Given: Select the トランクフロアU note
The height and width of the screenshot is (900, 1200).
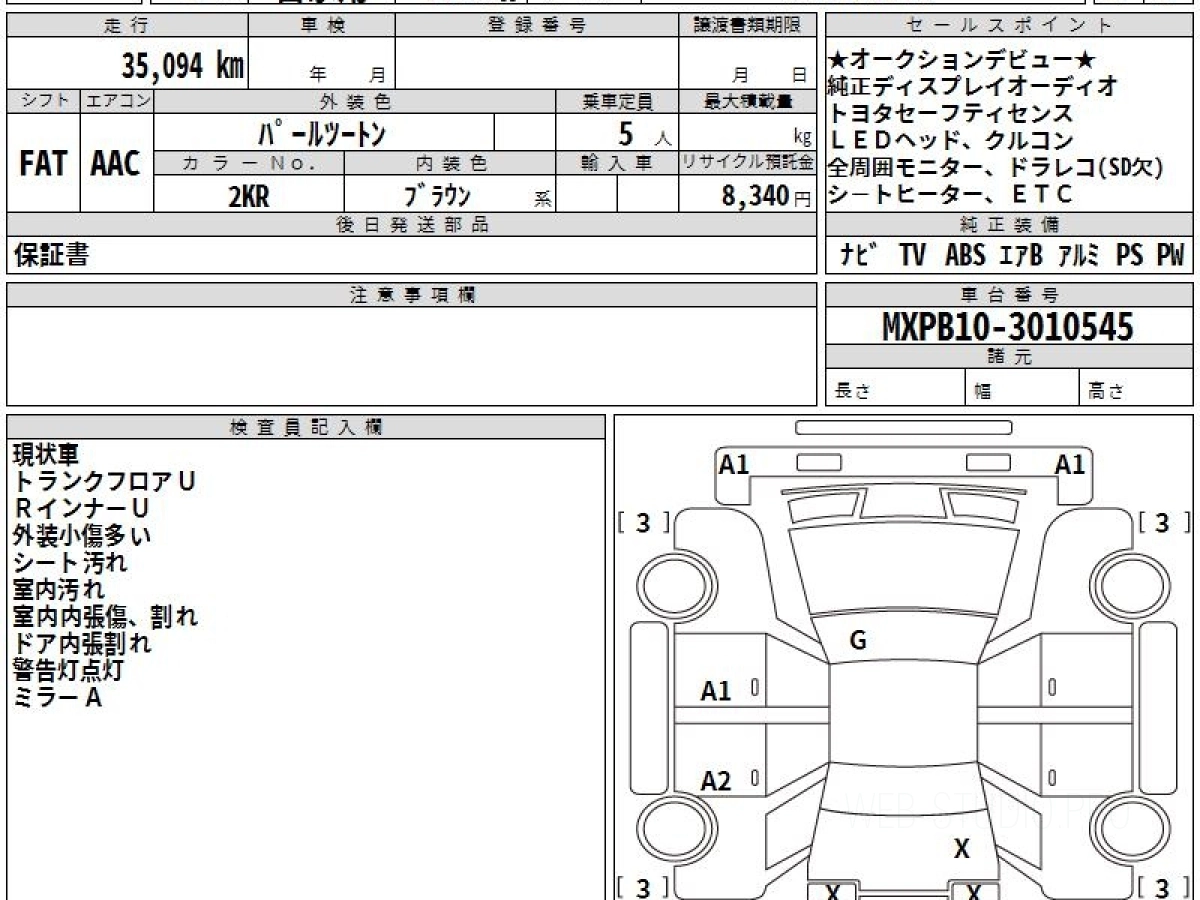Looking at the screenshot, I should pos(103,481).
